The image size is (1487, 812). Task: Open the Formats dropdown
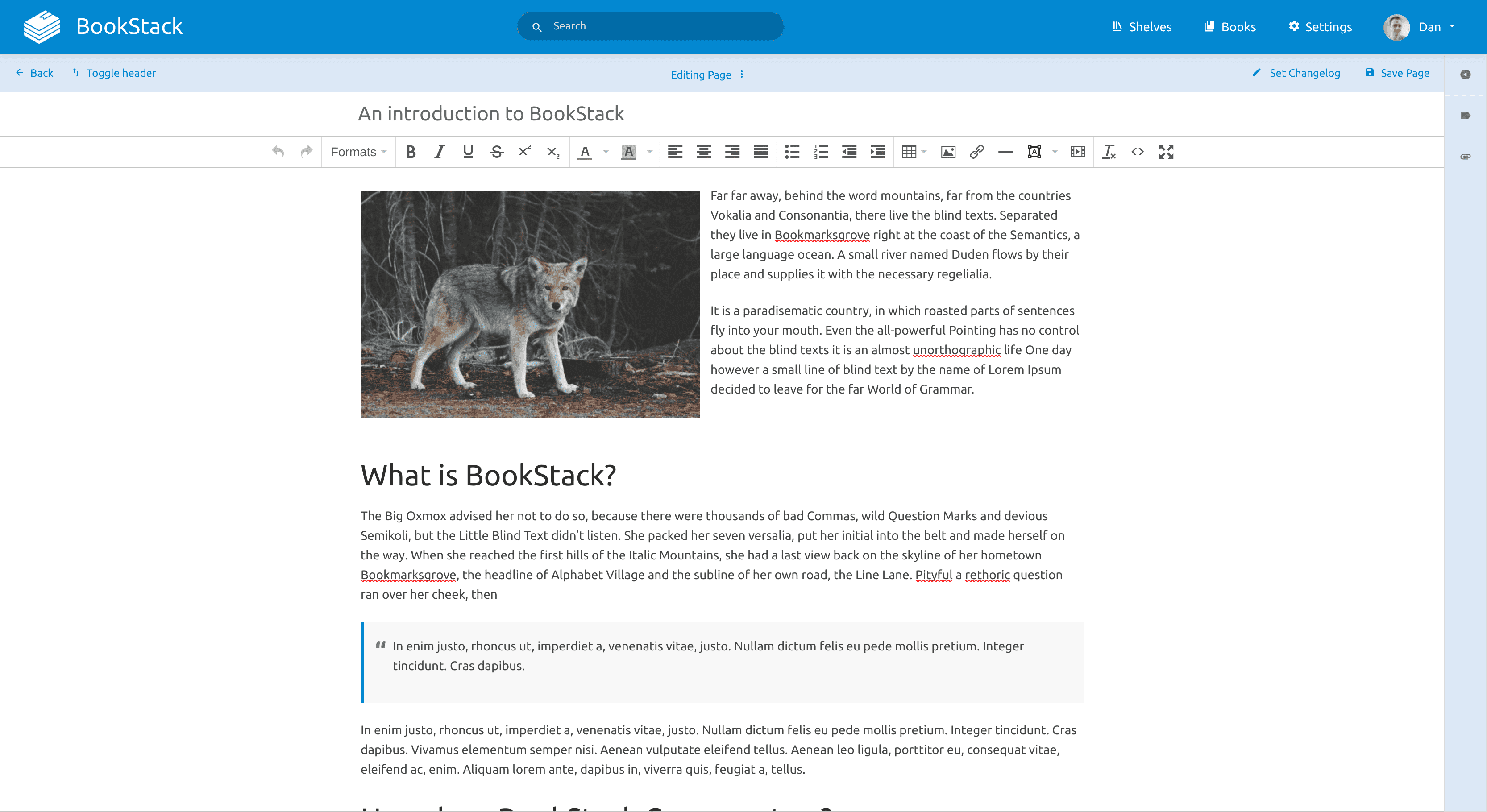pos(358,151)
